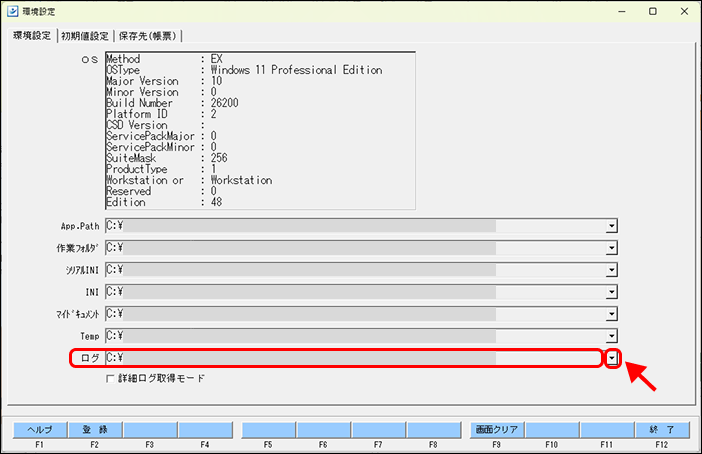The image size is (702, 454).
Task: Select the SuiteMask 256 line
Action: pyautogui.click(x=167, y=158)
